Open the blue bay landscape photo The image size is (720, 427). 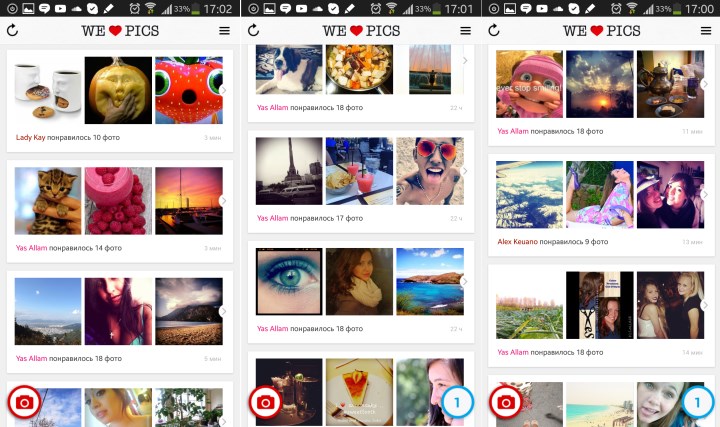pos(430,281)
